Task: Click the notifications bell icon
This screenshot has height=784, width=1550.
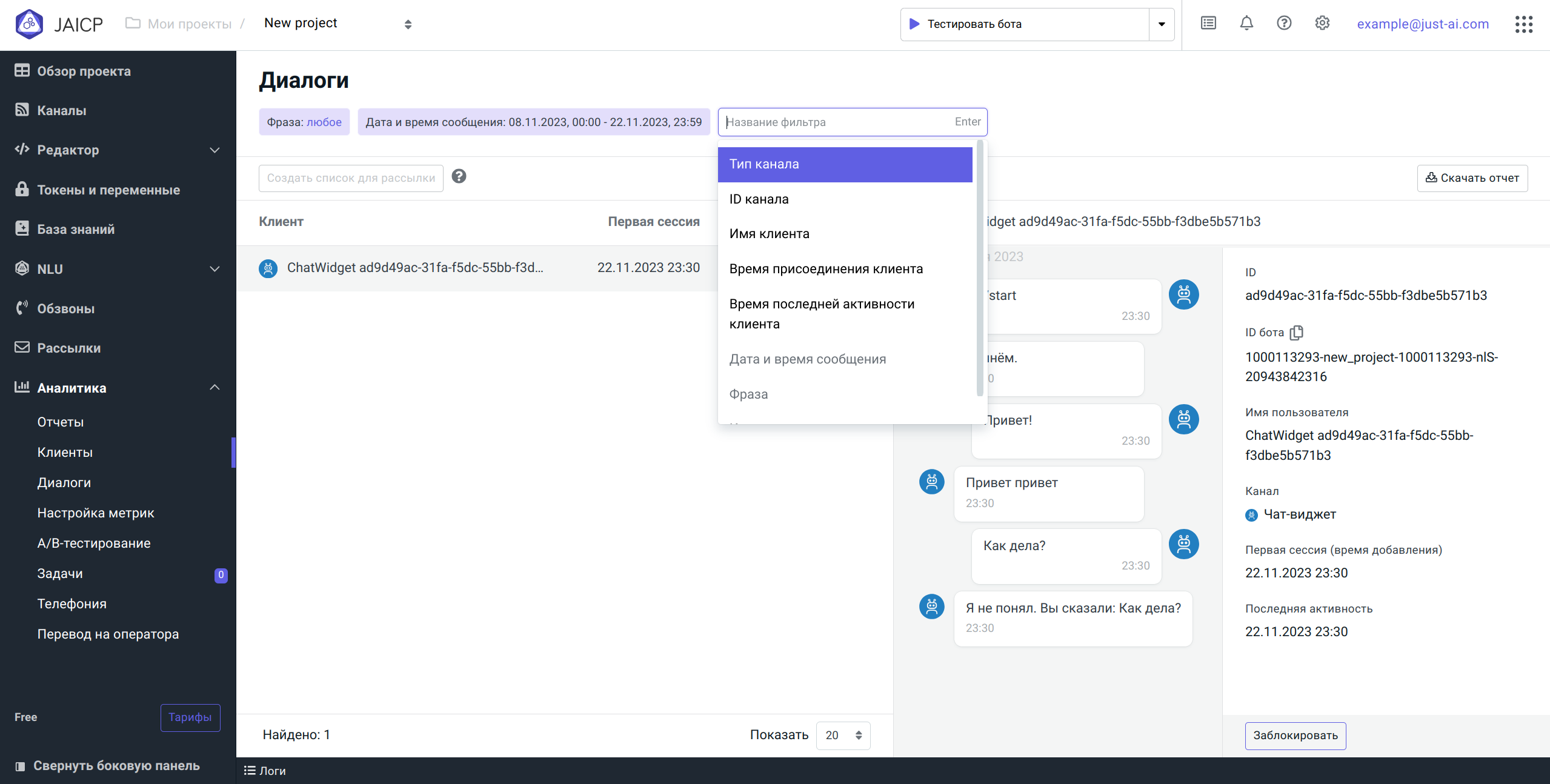Action: click(1246, 24)
